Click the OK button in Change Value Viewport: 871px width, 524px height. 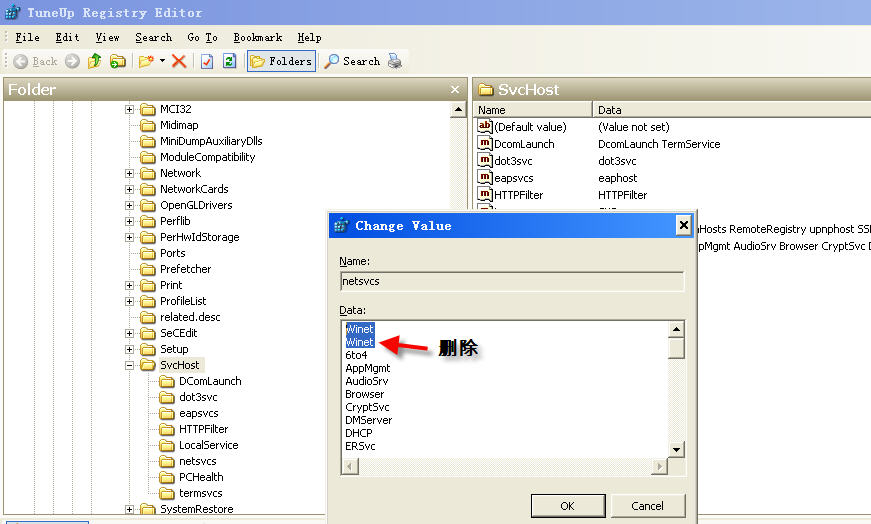(x=568, y=506)
